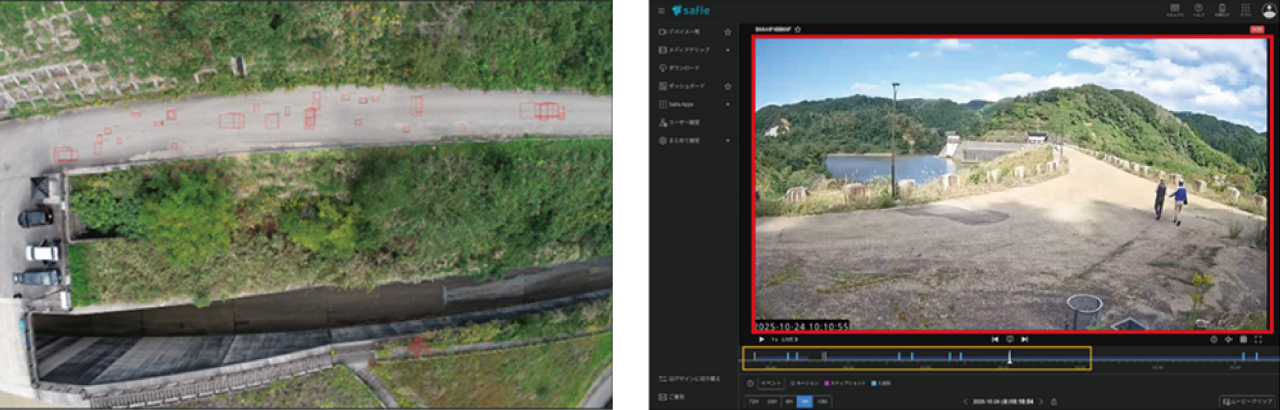Enter fullscreen video mode

click(x=1258, y=339)
